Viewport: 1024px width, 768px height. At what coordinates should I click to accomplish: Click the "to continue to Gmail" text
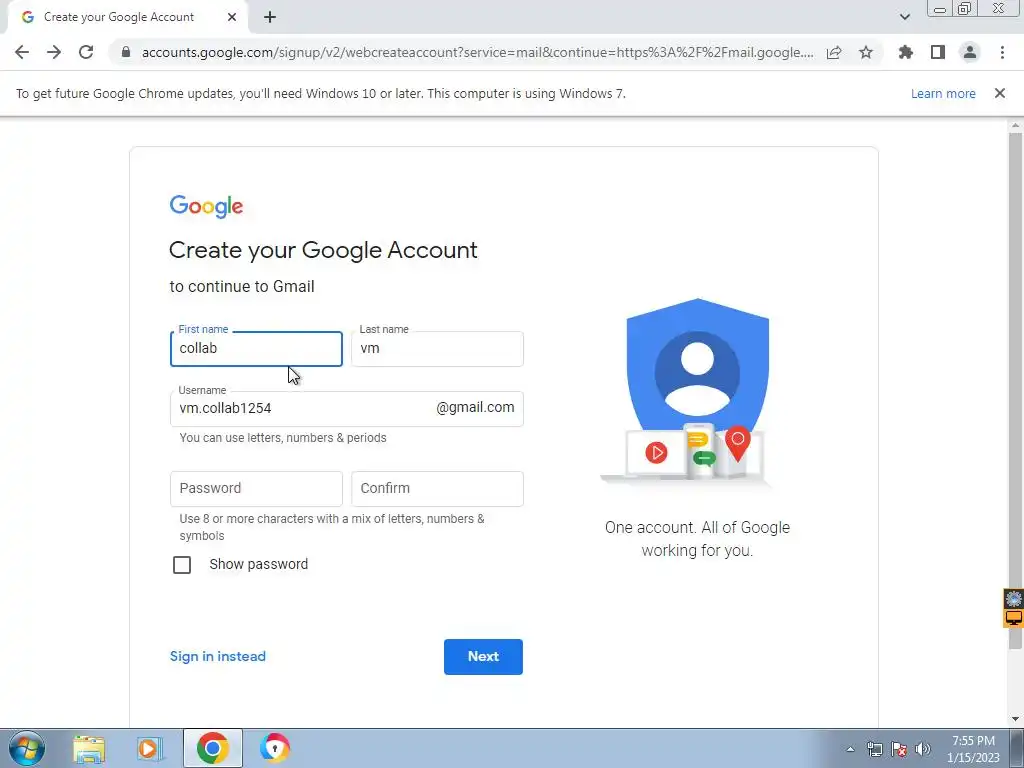[242, 286]
